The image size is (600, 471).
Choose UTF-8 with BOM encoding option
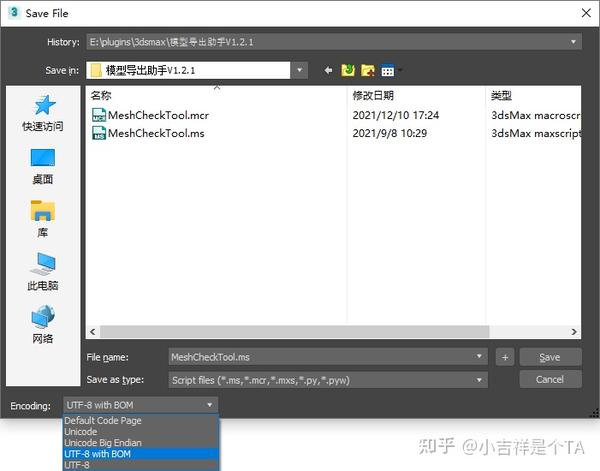(141, 454)
